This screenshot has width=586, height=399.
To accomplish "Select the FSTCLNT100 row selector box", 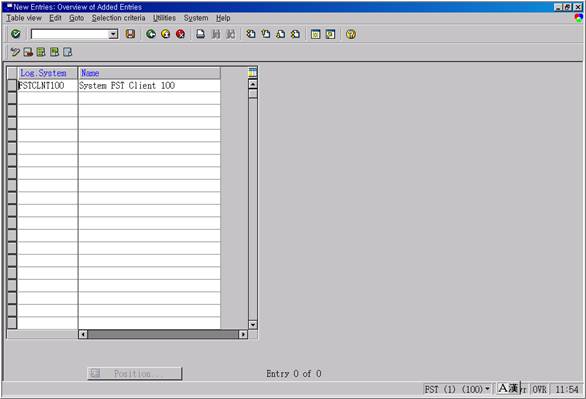I will click(x=12, y=86).
